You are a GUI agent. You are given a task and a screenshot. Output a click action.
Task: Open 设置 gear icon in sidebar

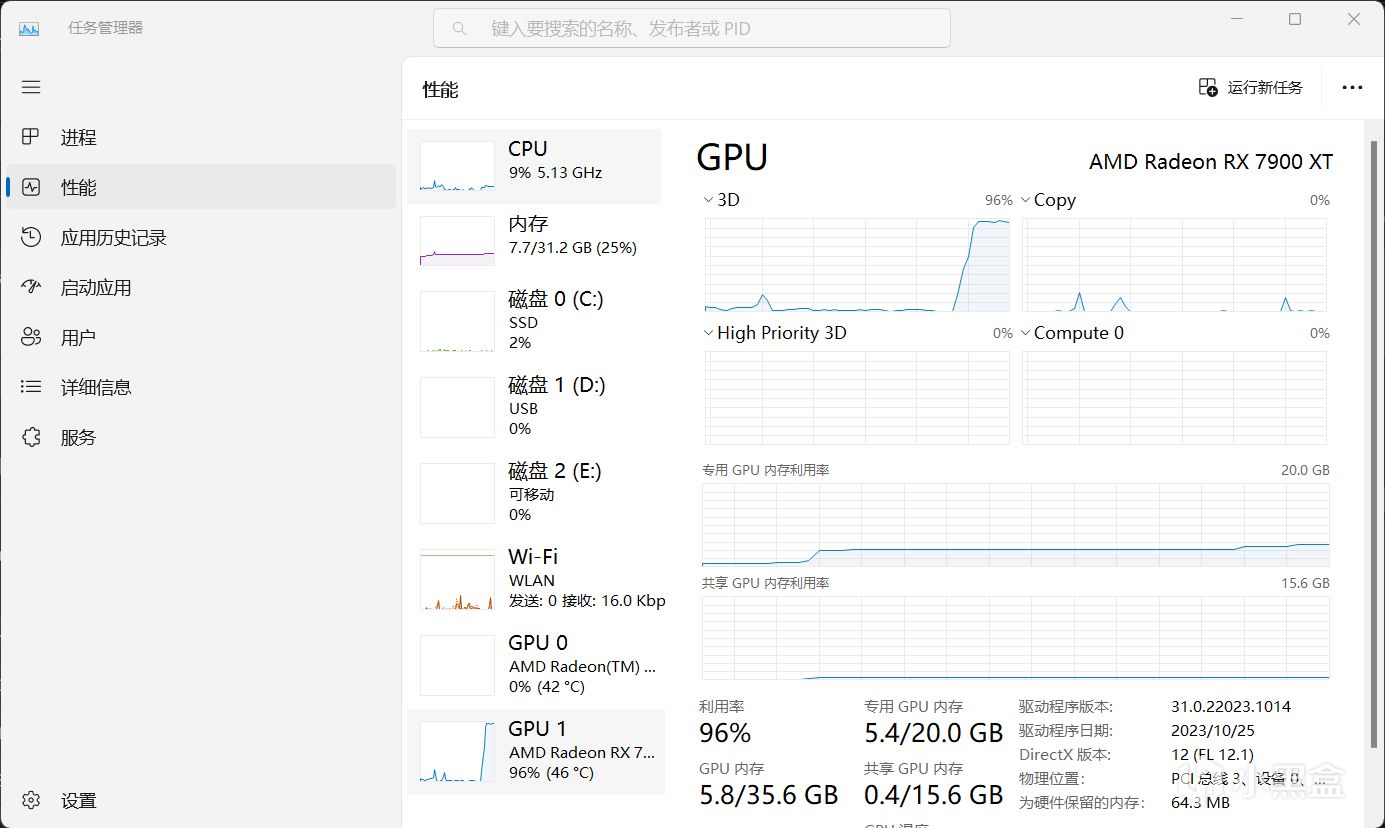[31, 800]
